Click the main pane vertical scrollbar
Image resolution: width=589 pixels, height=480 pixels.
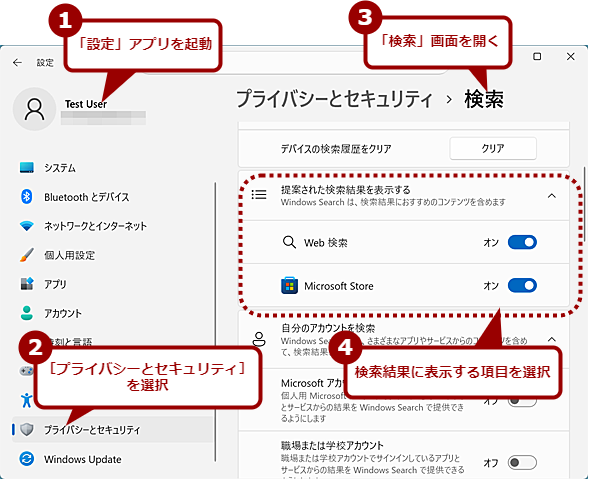[584, 204]
